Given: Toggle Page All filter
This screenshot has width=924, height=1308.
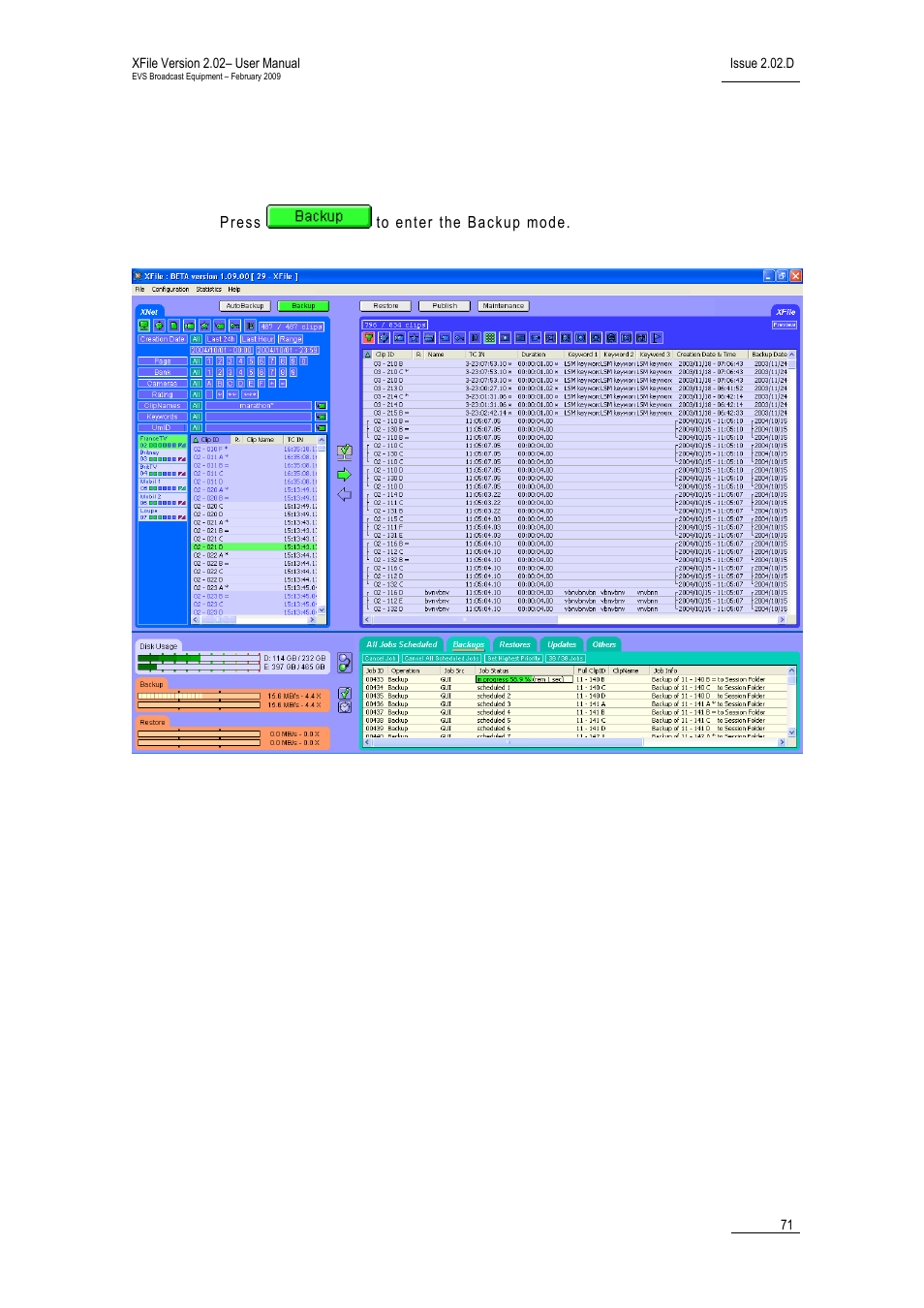Looking at the screenshot, I should 196,361.
